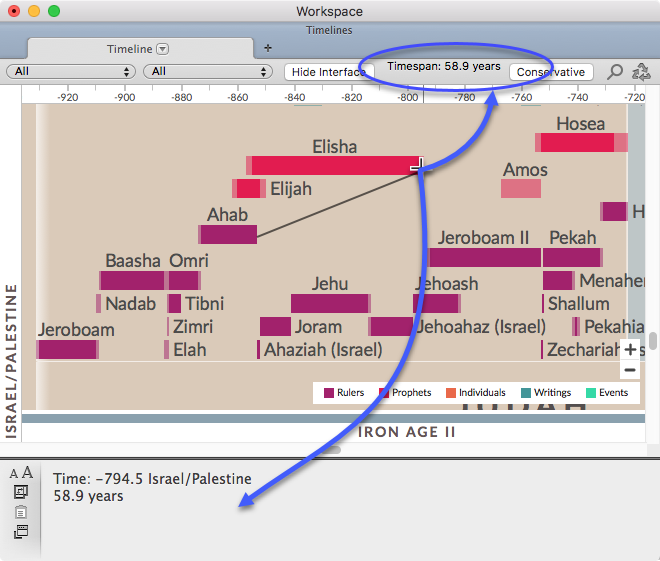
Task: Add a new tab with plus icon
Action: (267, 48)
